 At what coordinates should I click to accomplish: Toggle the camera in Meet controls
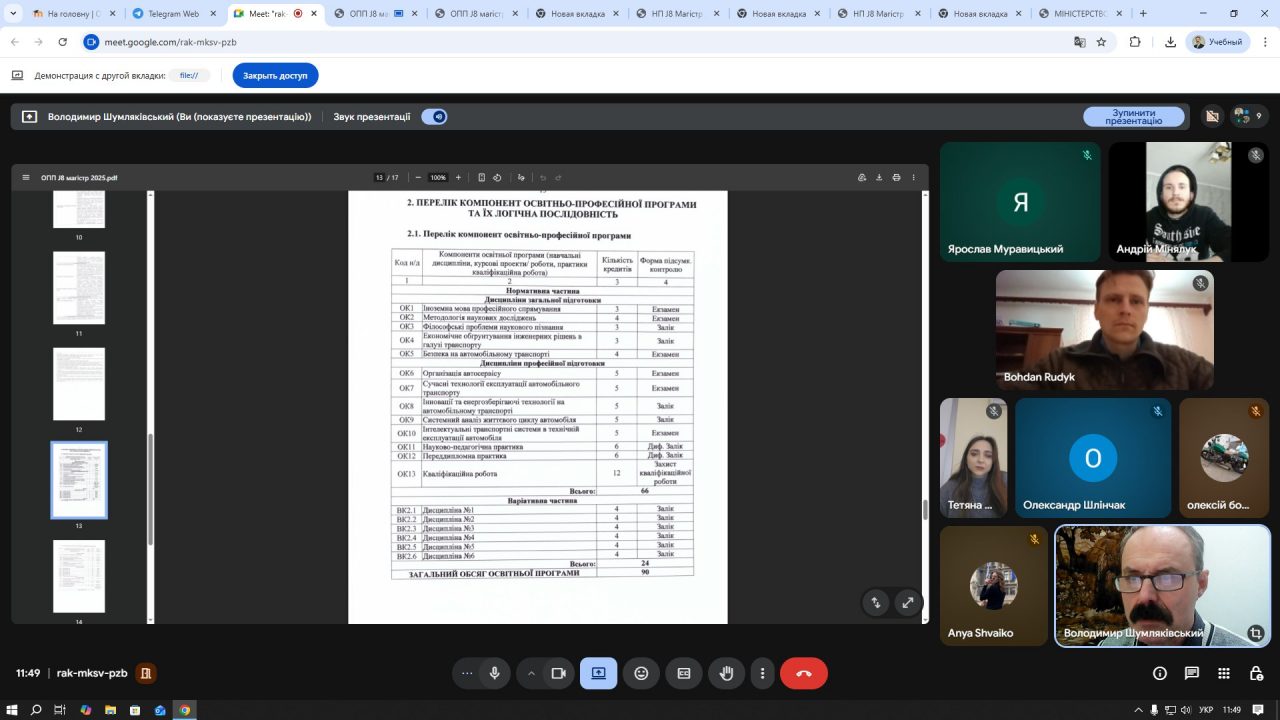(x=559, y=673)
